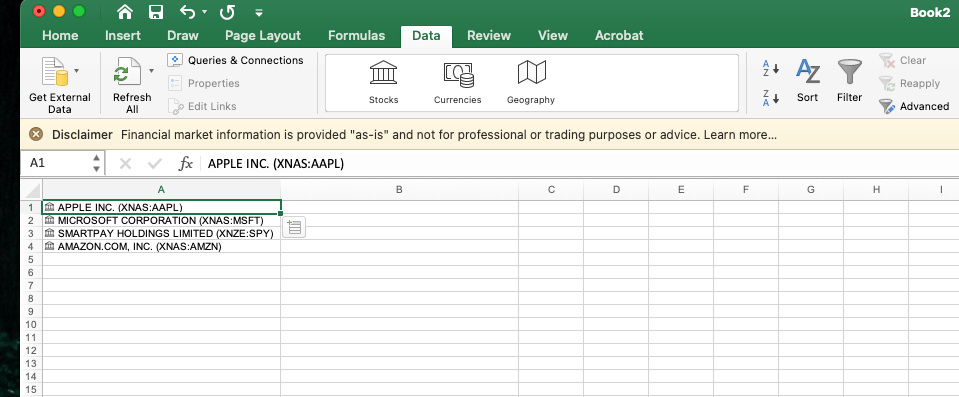The height and width of the screenshot is (397, 959).
Task: Click the Insert Data button beside cell A2
Action: coord(294,228)
